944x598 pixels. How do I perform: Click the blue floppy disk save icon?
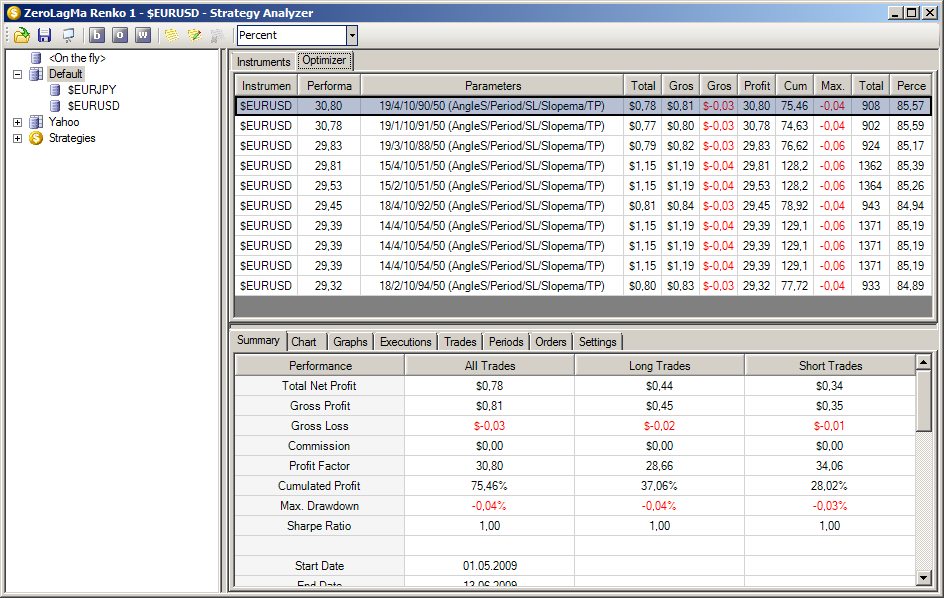point(45,36)
